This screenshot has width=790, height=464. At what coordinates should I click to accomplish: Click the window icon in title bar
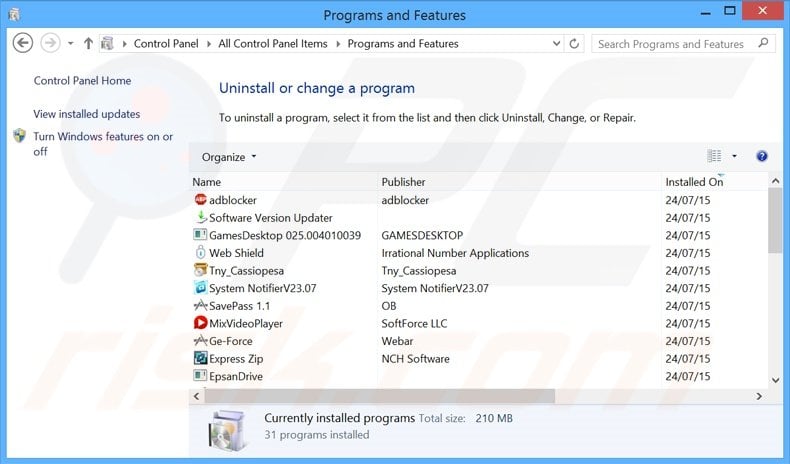tap(14, 15)
